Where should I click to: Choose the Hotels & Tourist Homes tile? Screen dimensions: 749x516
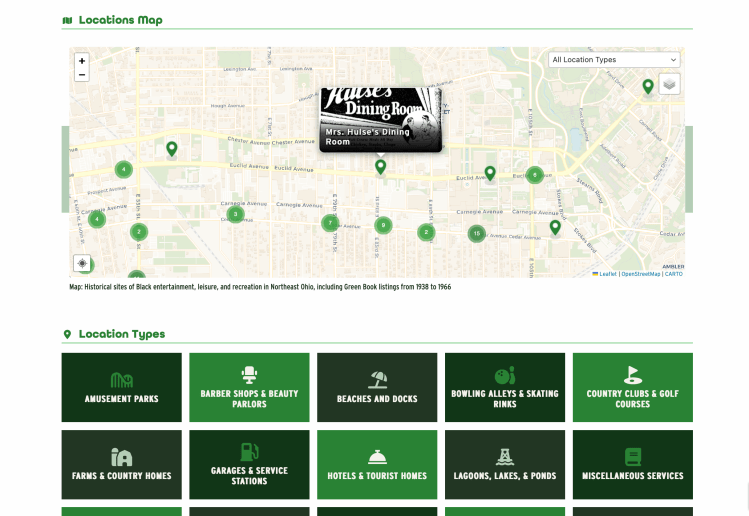(377, 465)
